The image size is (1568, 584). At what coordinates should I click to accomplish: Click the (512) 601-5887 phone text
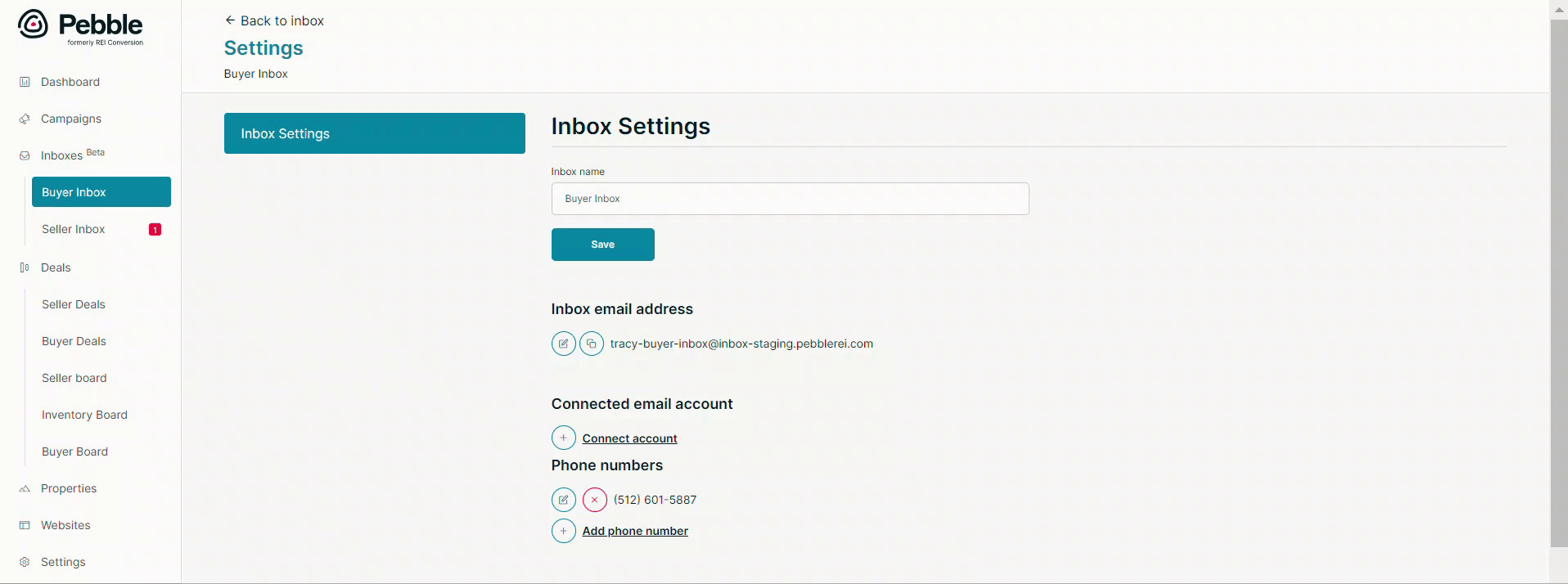(656, 500)
